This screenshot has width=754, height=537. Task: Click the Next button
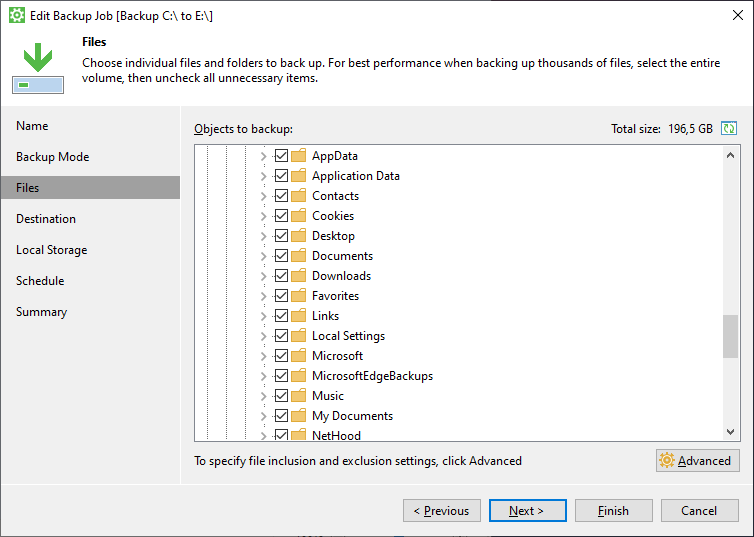(x=528, y=511)
